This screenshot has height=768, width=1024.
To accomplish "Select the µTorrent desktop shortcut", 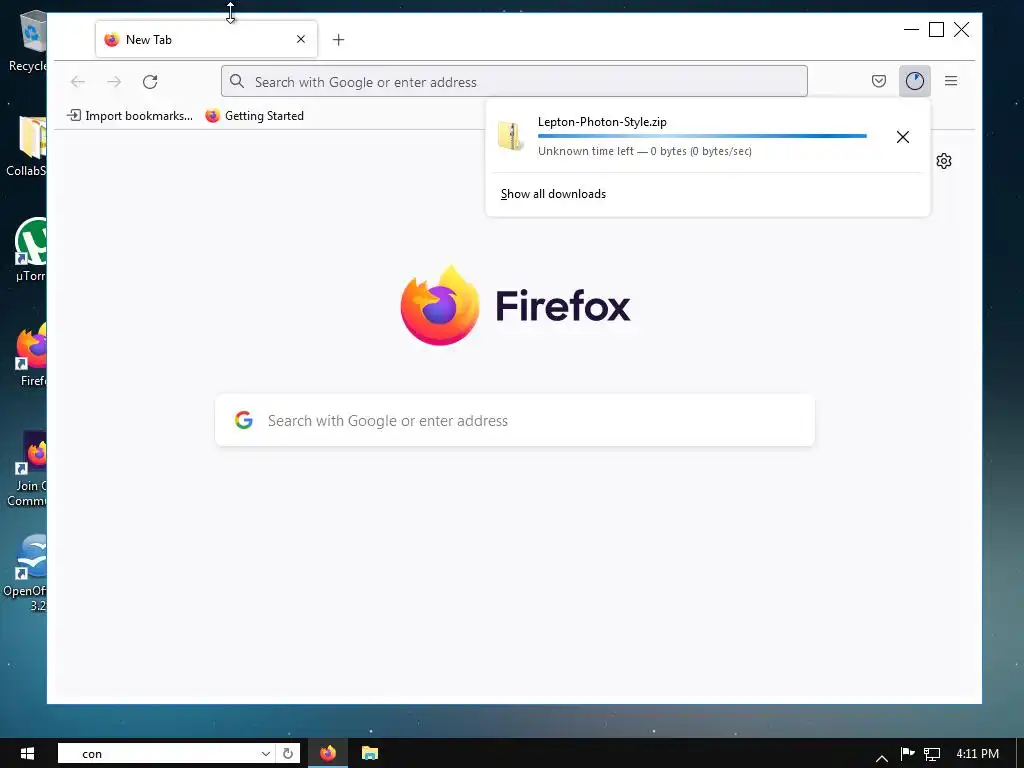I will click(x=30, y=249).
